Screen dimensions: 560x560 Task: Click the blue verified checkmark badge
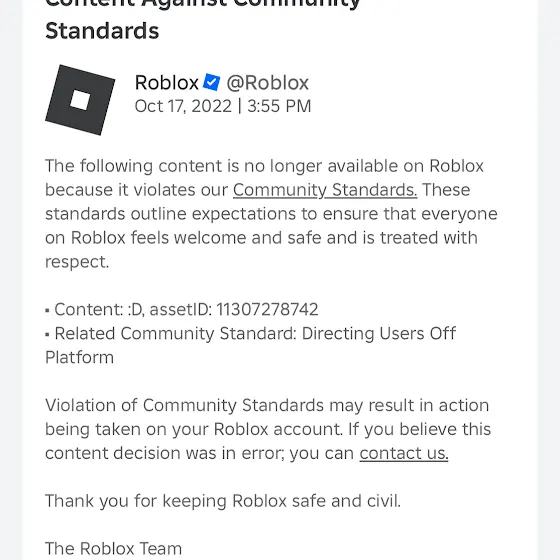click(211, 82)
